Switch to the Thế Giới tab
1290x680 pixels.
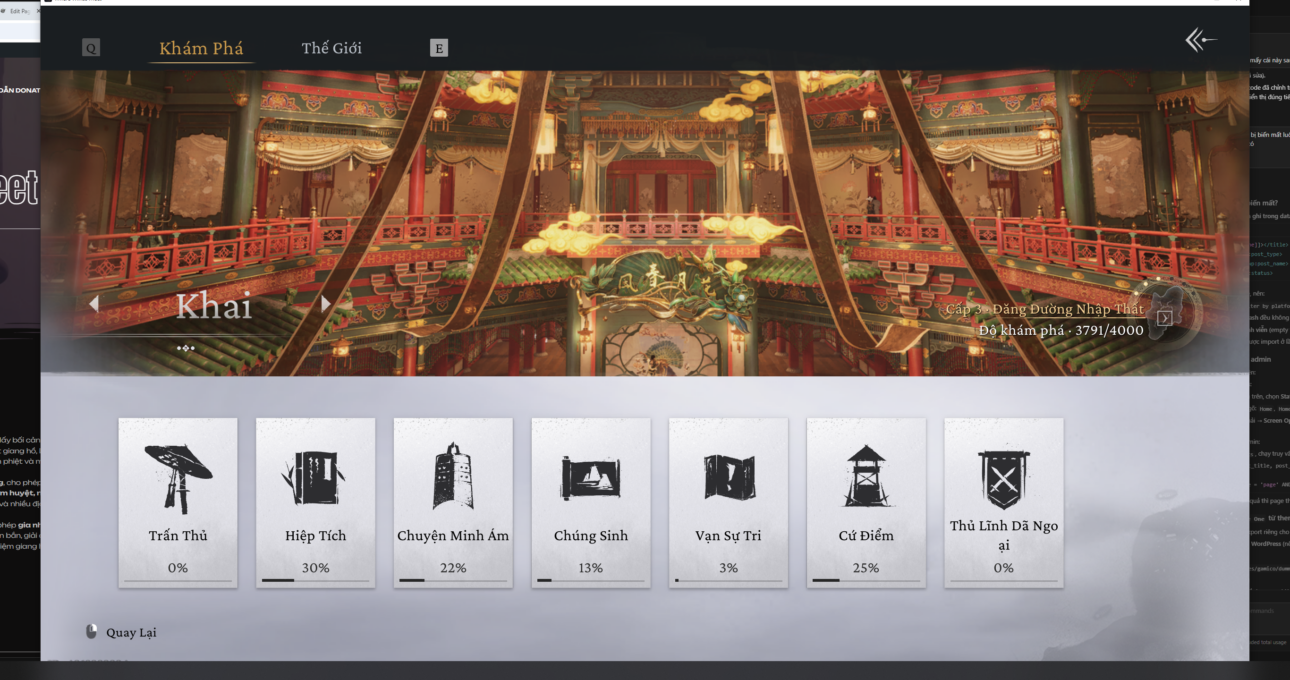[332, 48]
